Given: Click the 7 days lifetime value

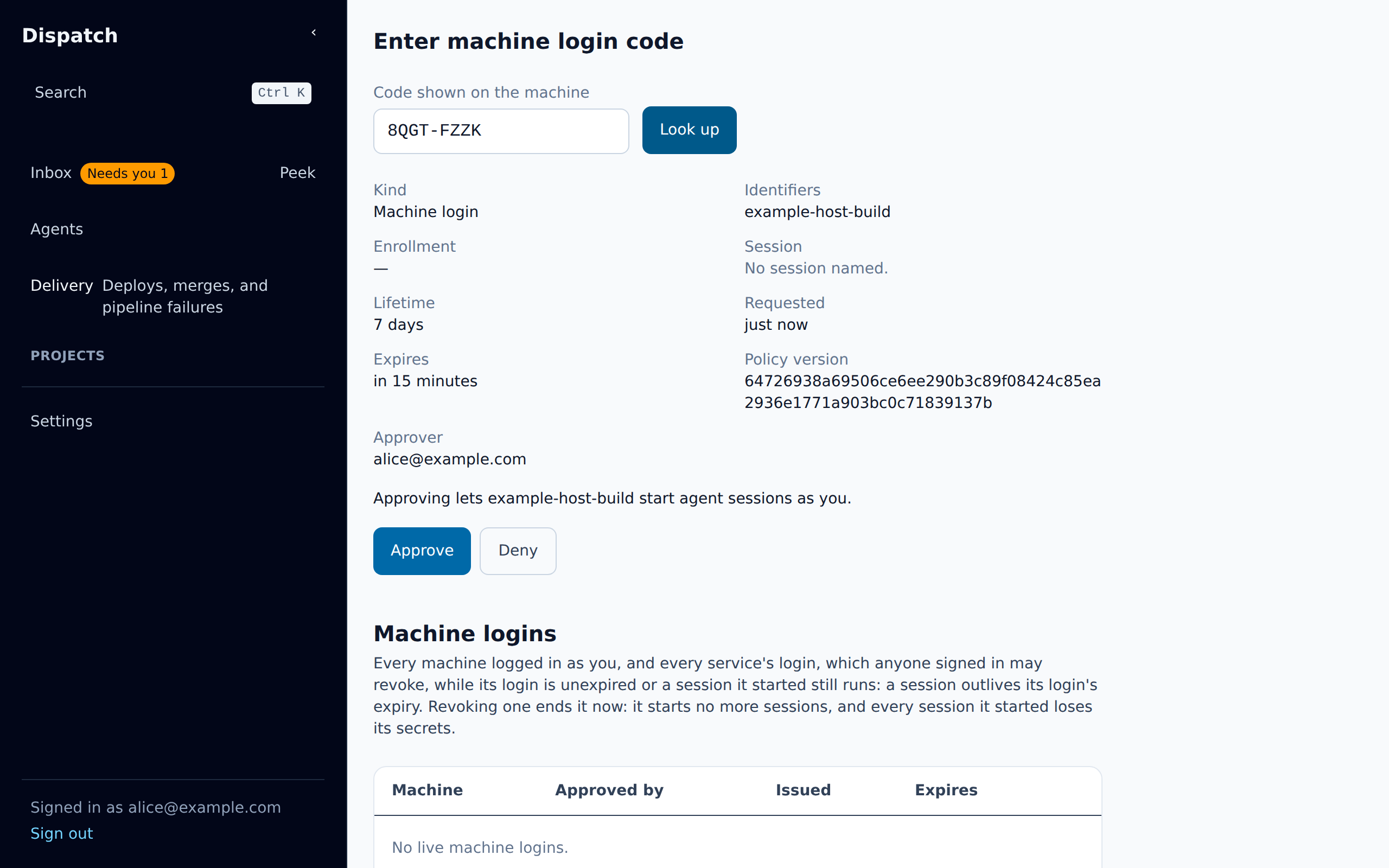Looking at the screenshot, I should tap(398, 325).
